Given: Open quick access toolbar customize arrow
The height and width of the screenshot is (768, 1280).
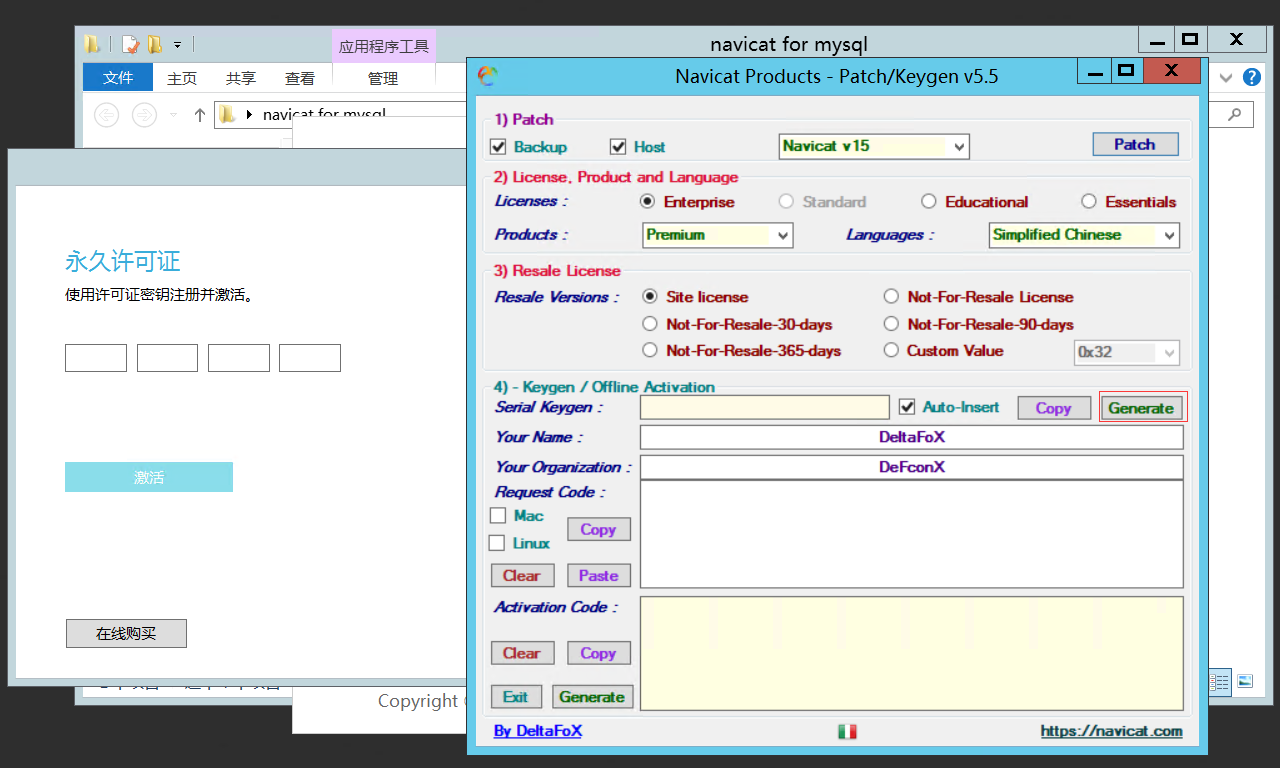Looking at the screenshot, I should click(177, 44).
